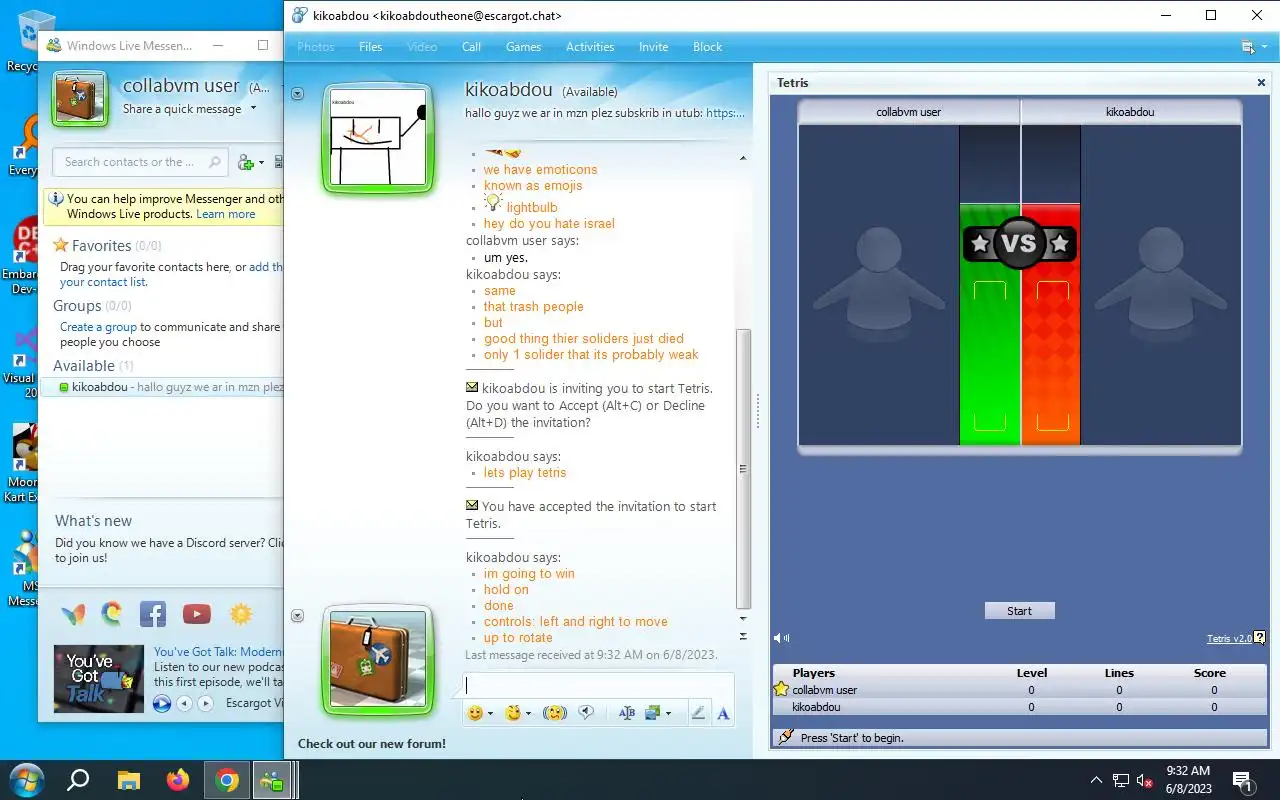This screenshot has width=1280, height=800.
Task: Open the You've Got Talk podcast link
Action: point(218,652)
